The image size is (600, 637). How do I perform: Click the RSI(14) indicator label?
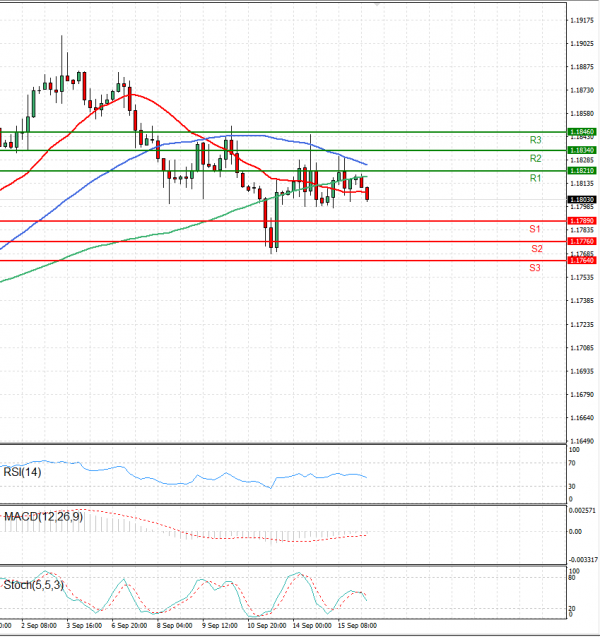click(22, 472)
